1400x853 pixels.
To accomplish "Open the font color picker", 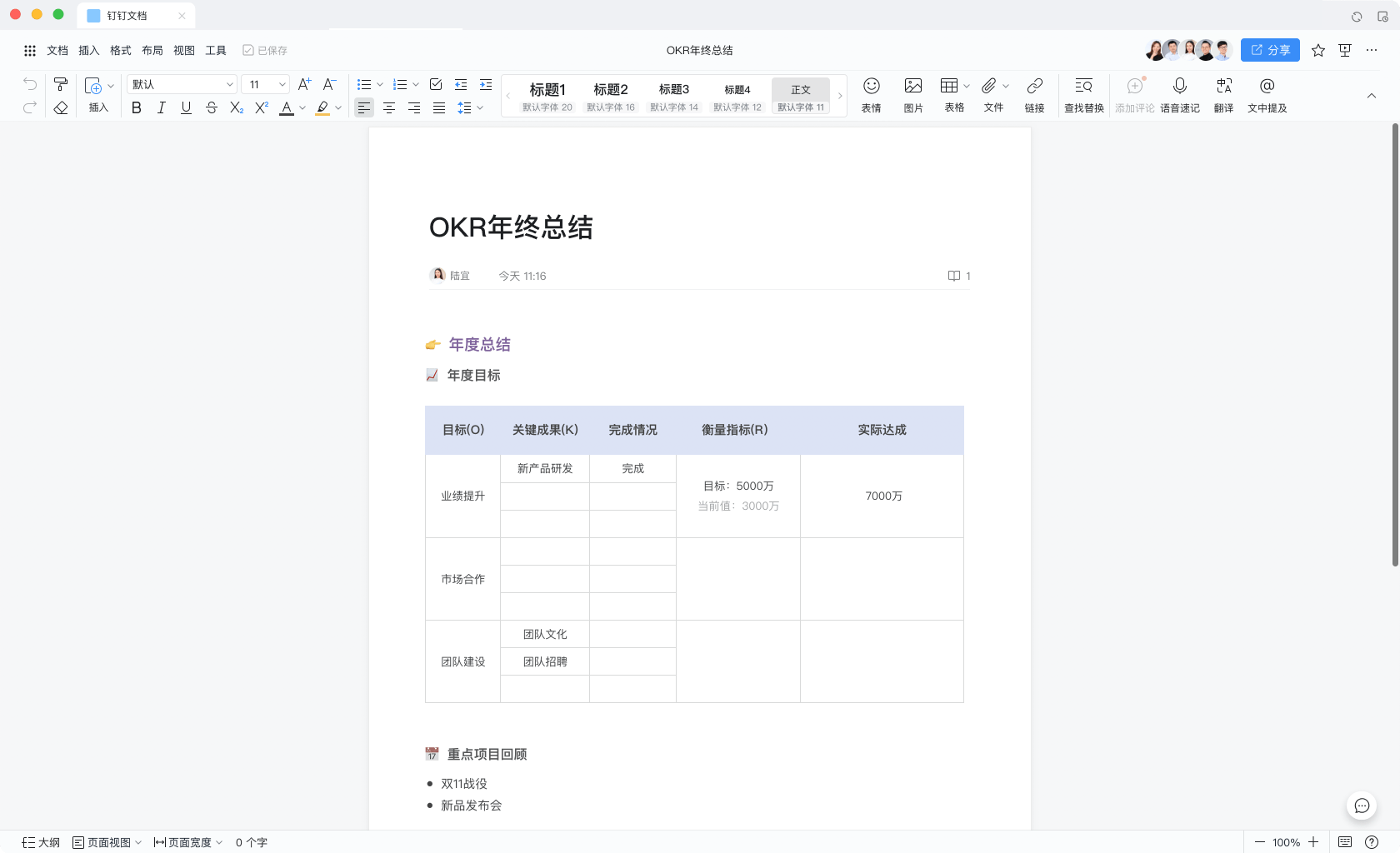I will point(288,107).
